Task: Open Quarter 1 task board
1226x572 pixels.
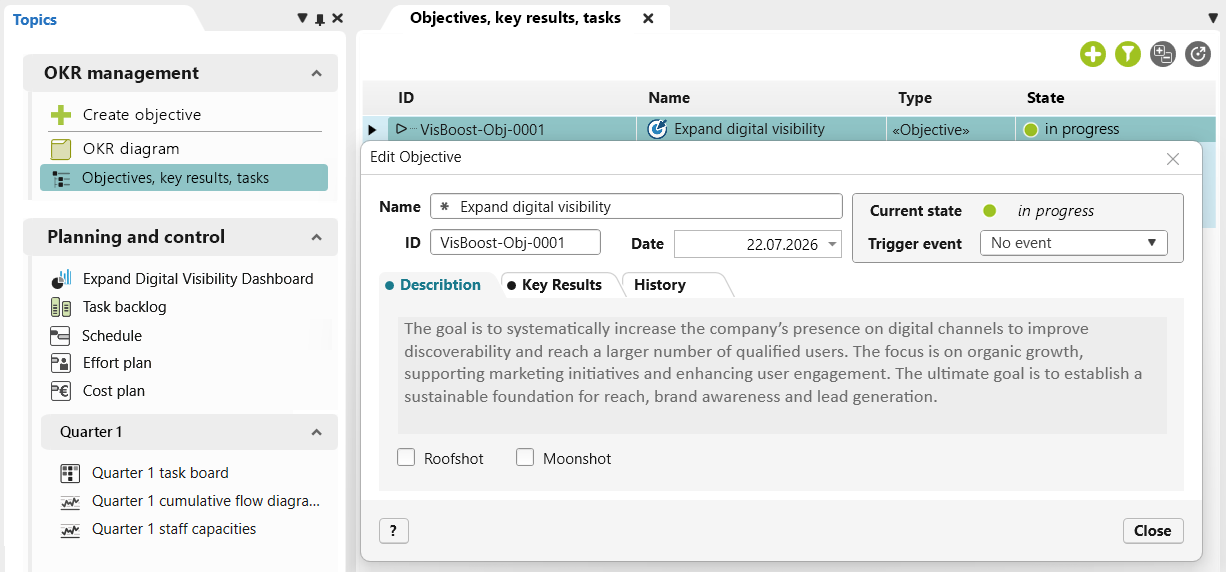Action: [x=160, y=473]
